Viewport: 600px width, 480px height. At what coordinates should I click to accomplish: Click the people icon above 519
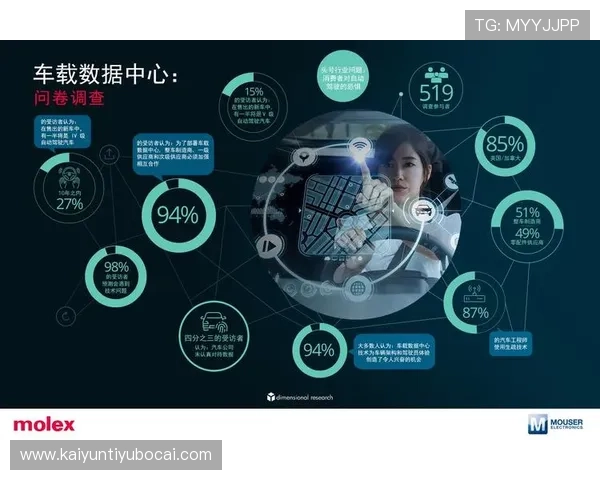click(435, 74)
